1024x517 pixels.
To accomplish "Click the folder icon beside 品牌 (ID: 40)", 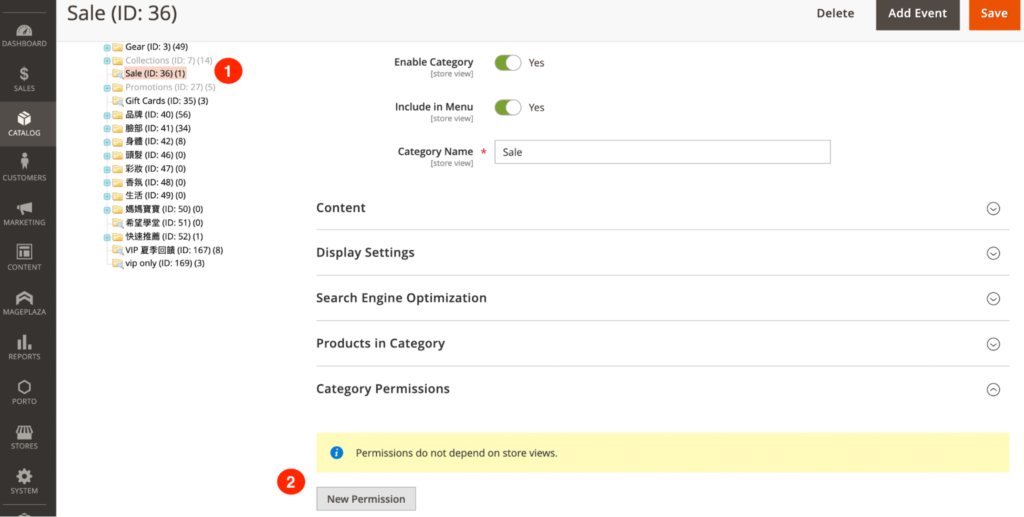I will point(118,115).
